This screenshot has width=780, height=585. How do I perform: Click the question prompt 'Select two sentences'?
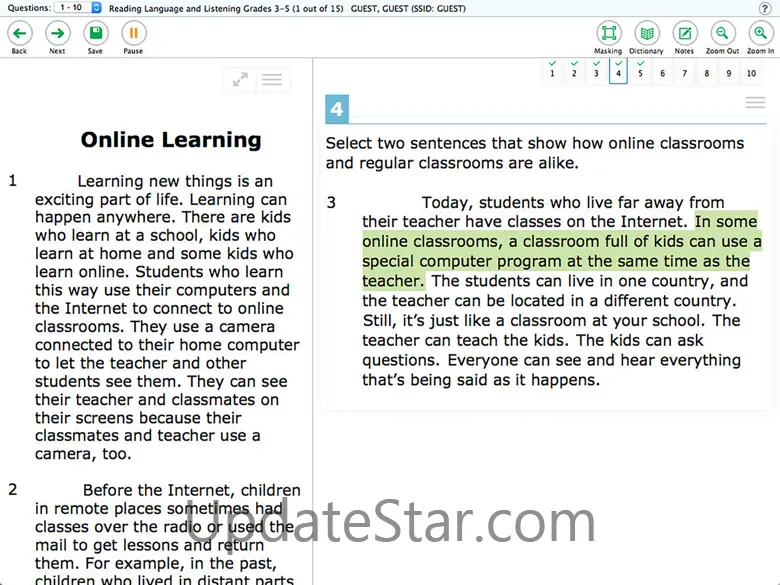click(x=535, y=153)
